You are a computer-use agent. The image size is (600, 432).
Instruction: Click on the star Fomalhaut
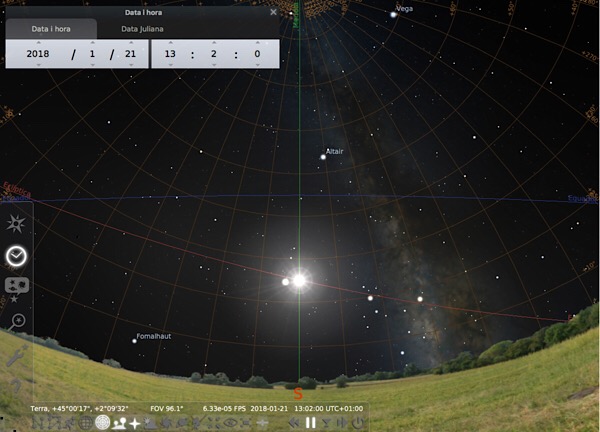click(134, 340)
